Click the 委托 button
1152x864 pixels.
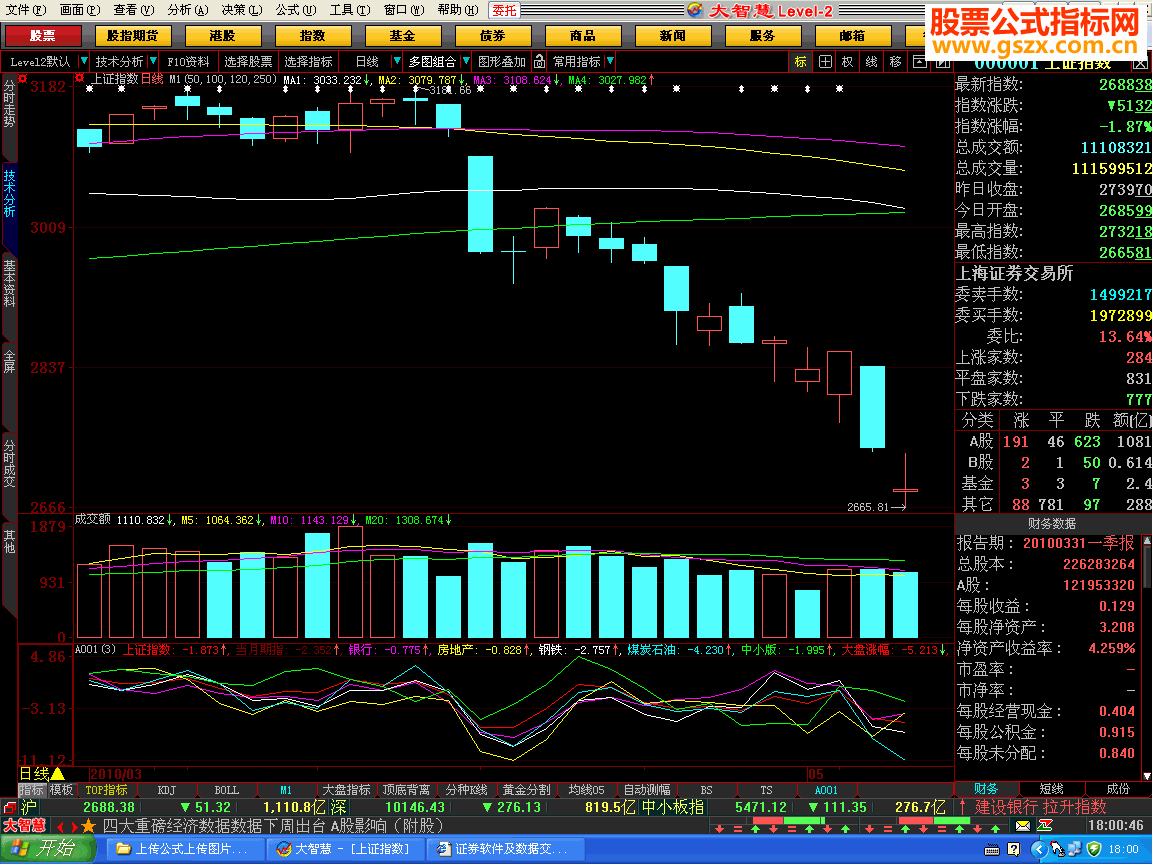(505, 10)
